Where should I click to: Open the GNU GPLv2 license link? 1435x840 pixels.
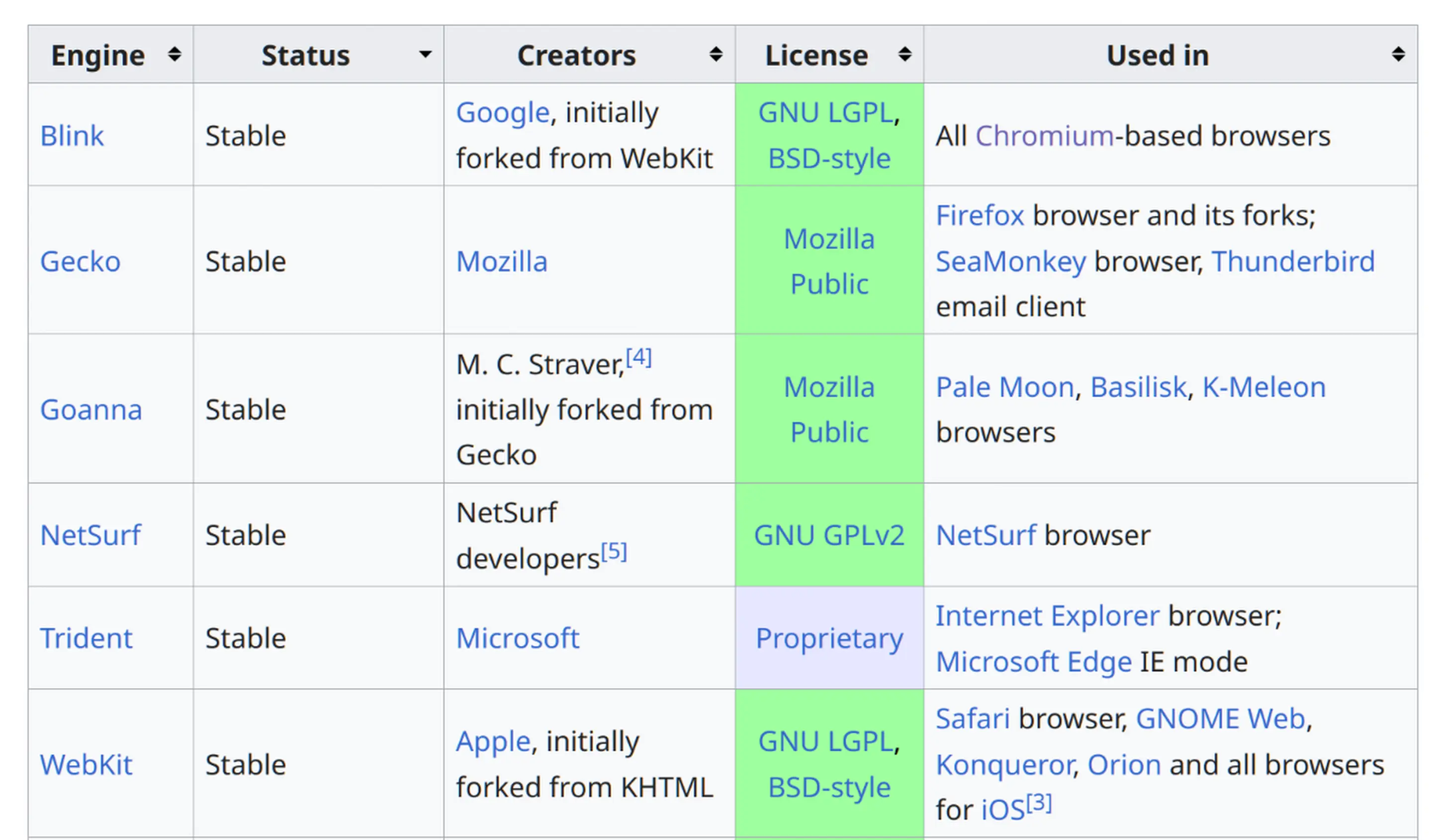(829, 535)
